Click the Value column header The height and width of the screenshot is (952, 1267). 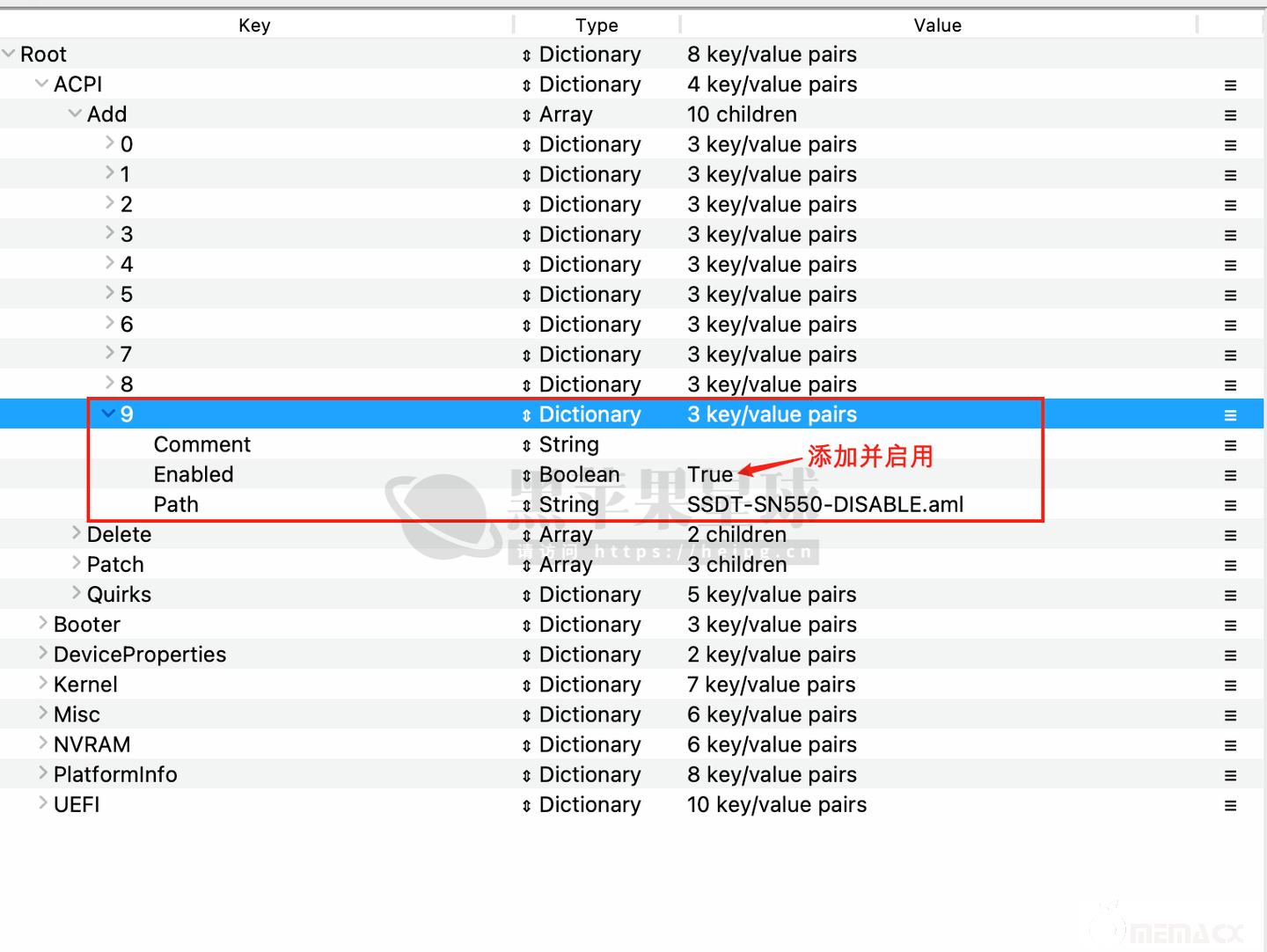click(937, 26)
